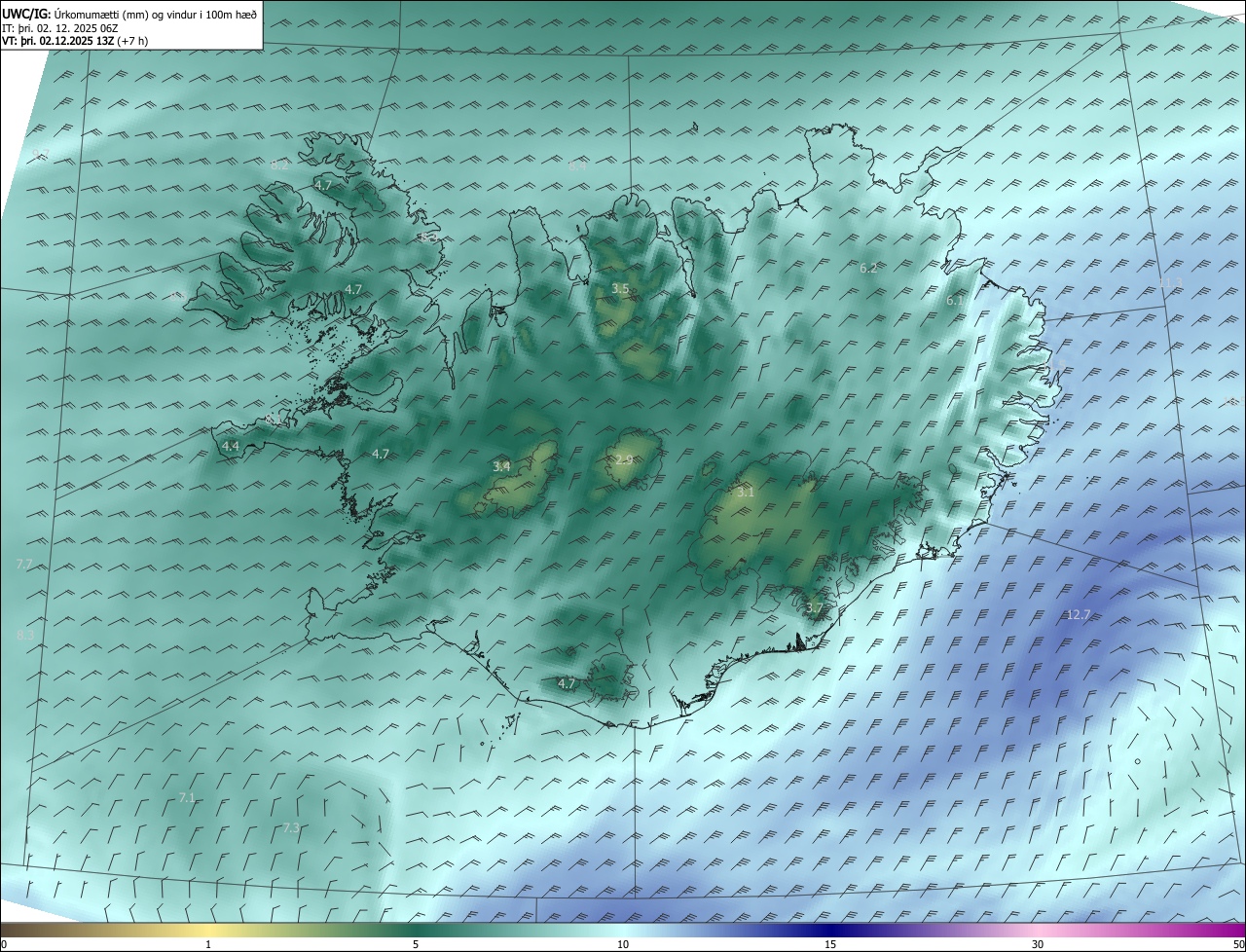Click the "50" tick on the color scale
Viewport: 1246px width, 952px height.
click(1238, 944)
